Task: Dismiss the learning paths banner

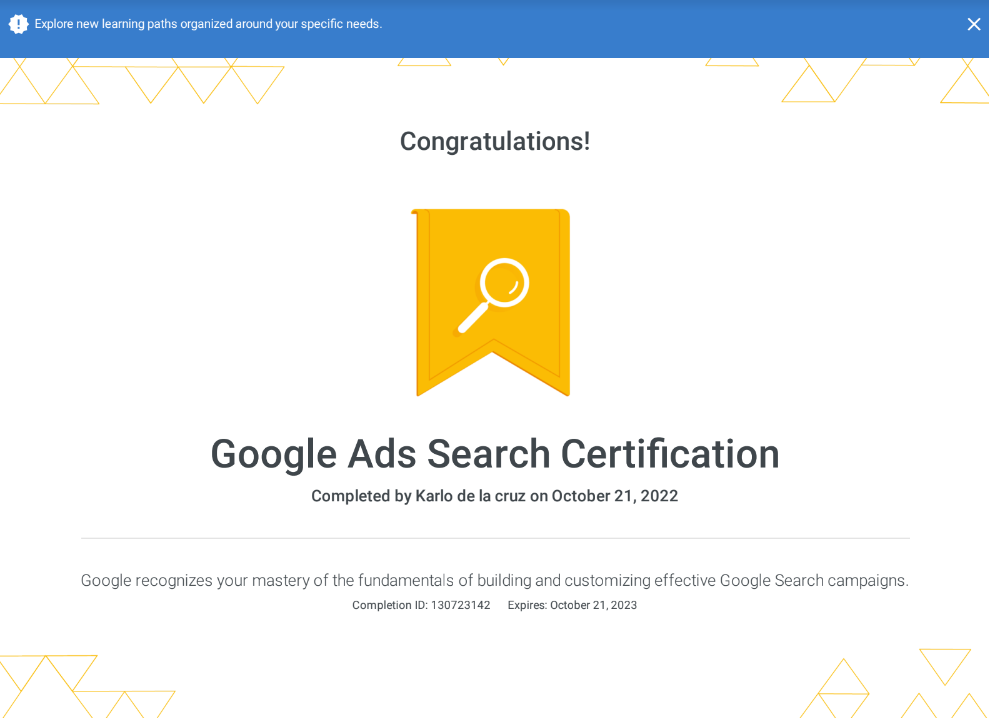Action: coord(973,24)
